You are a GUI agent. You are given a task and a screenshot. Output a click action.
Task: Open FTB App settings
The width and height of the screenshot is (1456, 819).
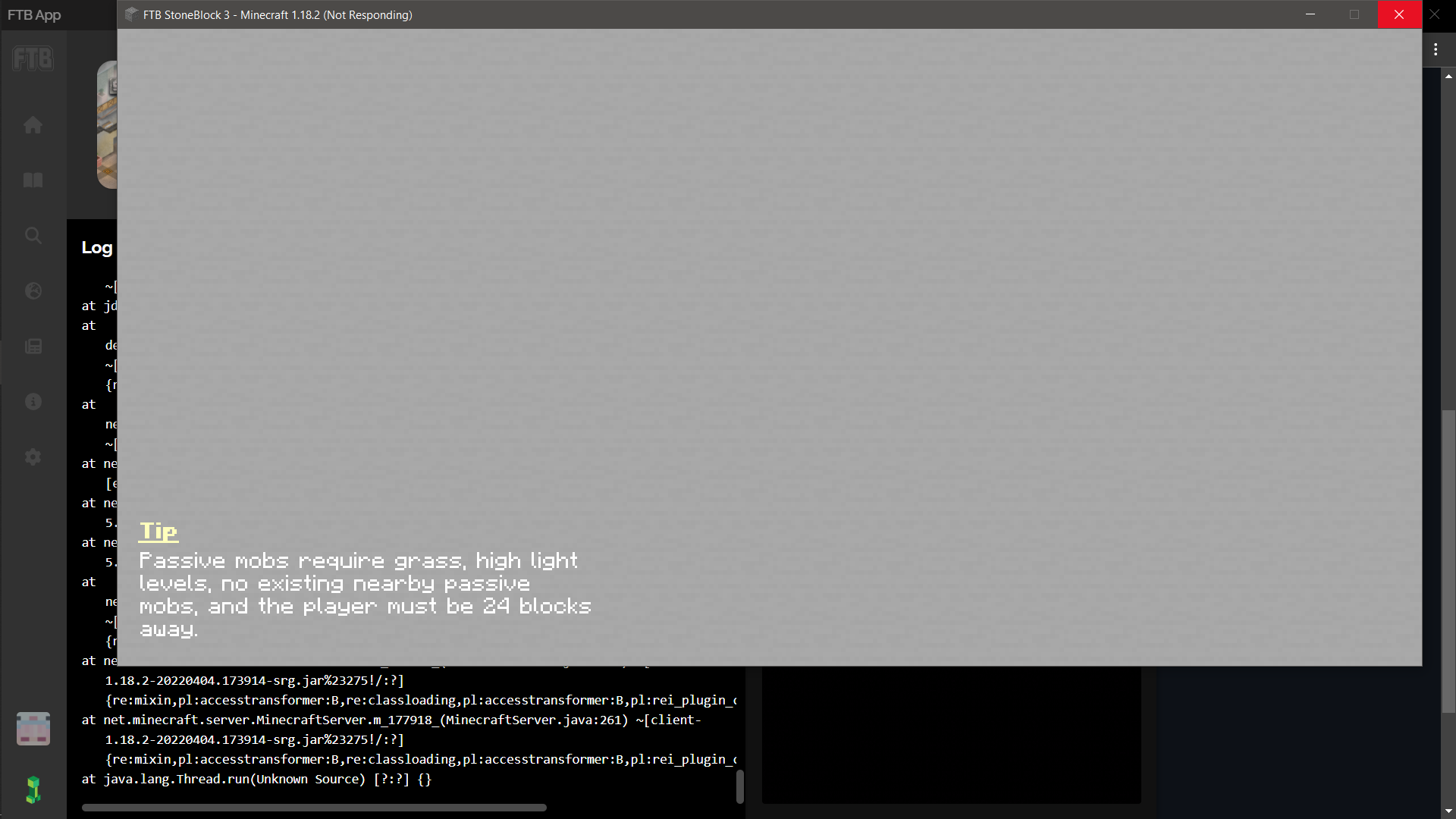pyautogui.click(x=33, y=457)
